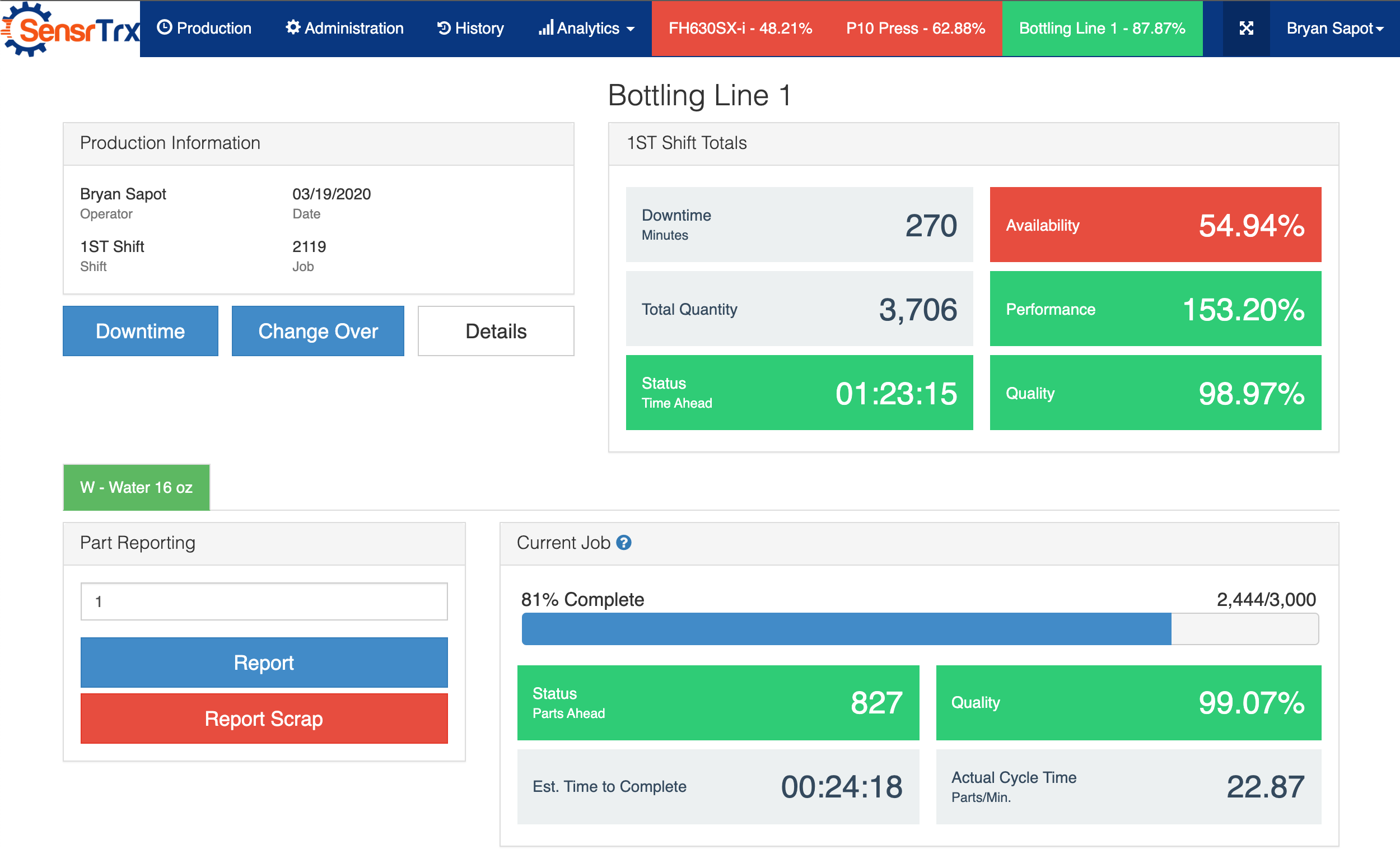
Task: Open the Bryan Sapot user menu
Action: [x=1334, y=28]
